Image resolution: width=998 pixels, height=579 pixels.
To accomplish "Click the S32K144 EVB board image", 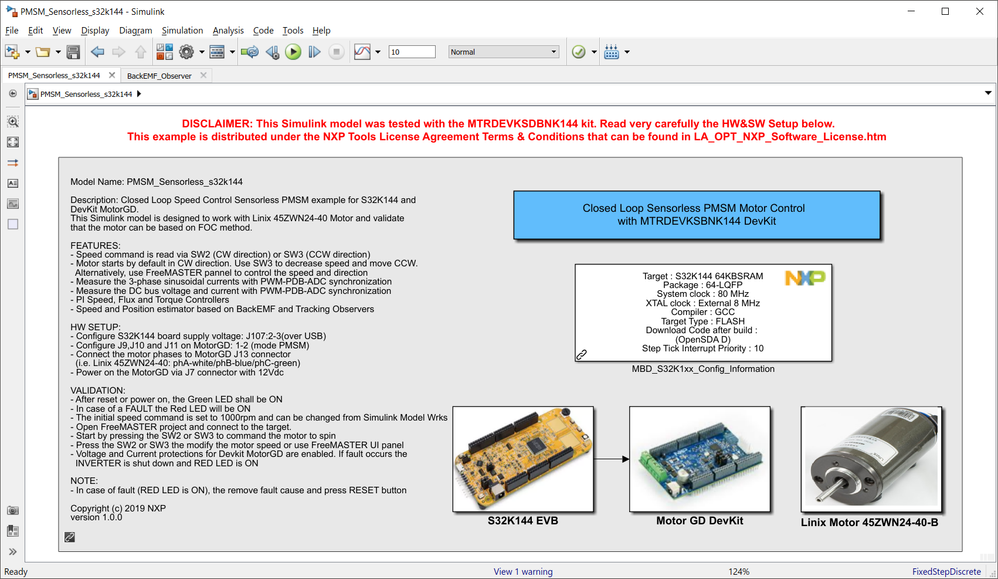I will pyautogui.click(x=523, y=459).
